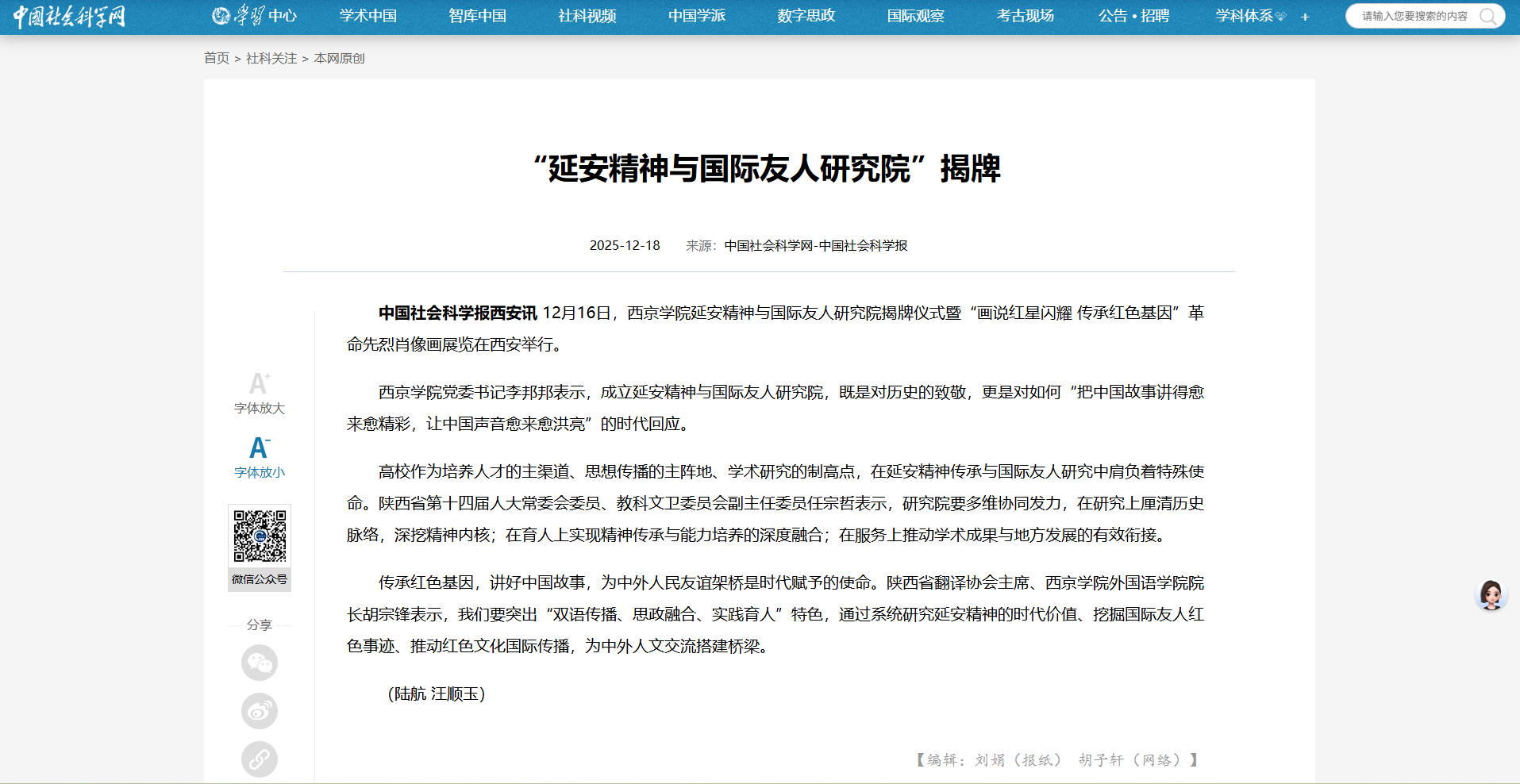Click the WeChat QR code thumbnail
1520x784 pixels.
pos(260,536)
